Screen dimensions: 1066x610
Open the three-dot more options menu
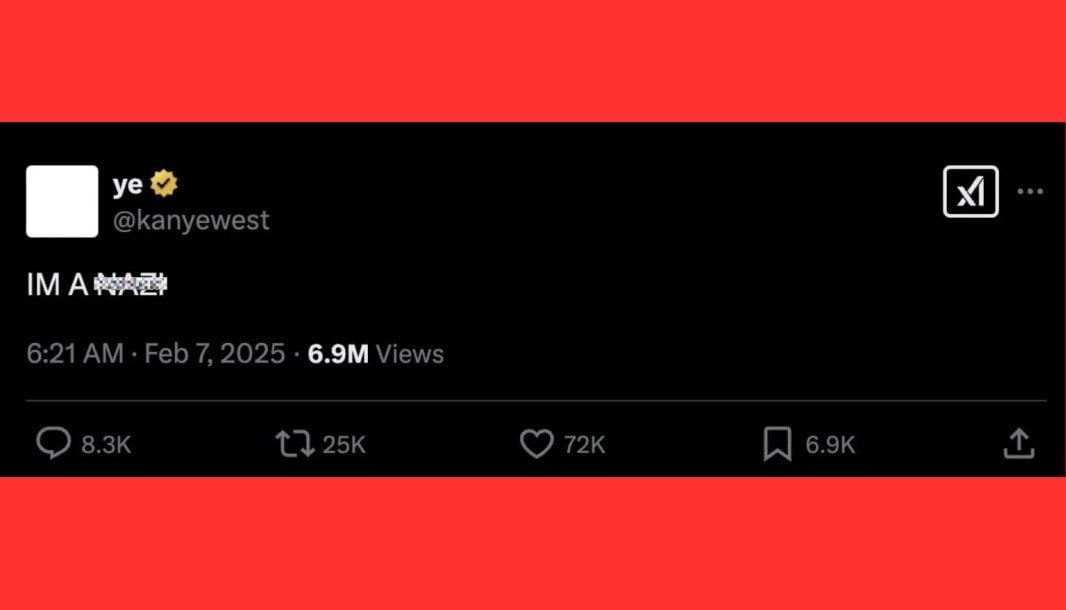coord(1030,191)
